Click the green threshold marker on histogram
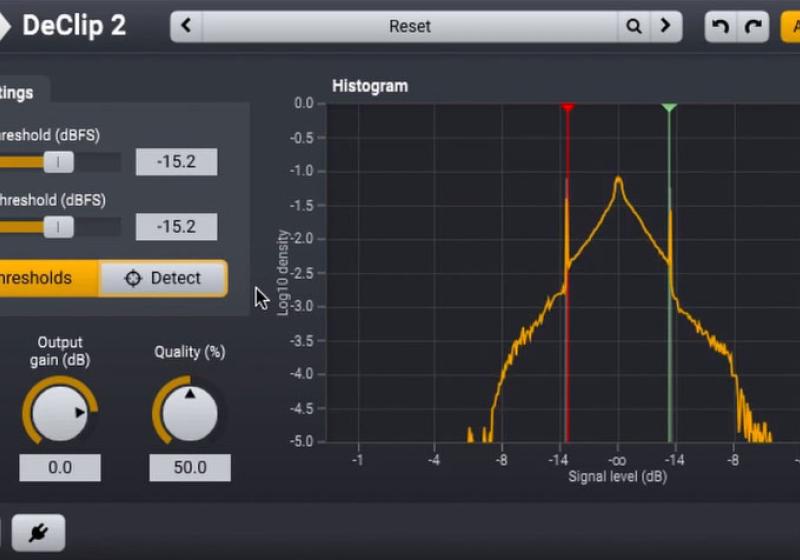 (669, 107)
